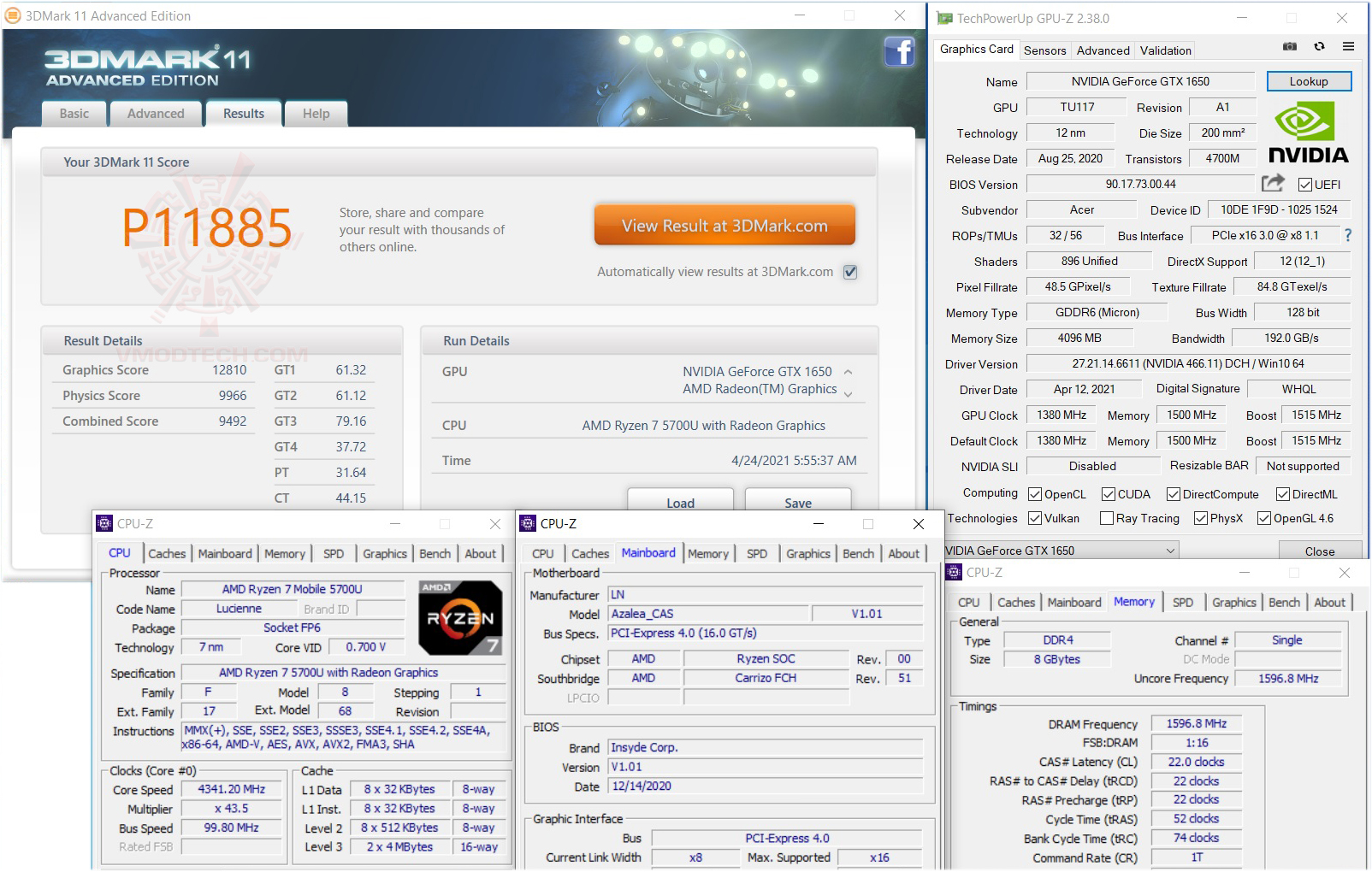Click the Lookup button in GPU-Z
This screenshot has height=872, width=1372.
1309,81
